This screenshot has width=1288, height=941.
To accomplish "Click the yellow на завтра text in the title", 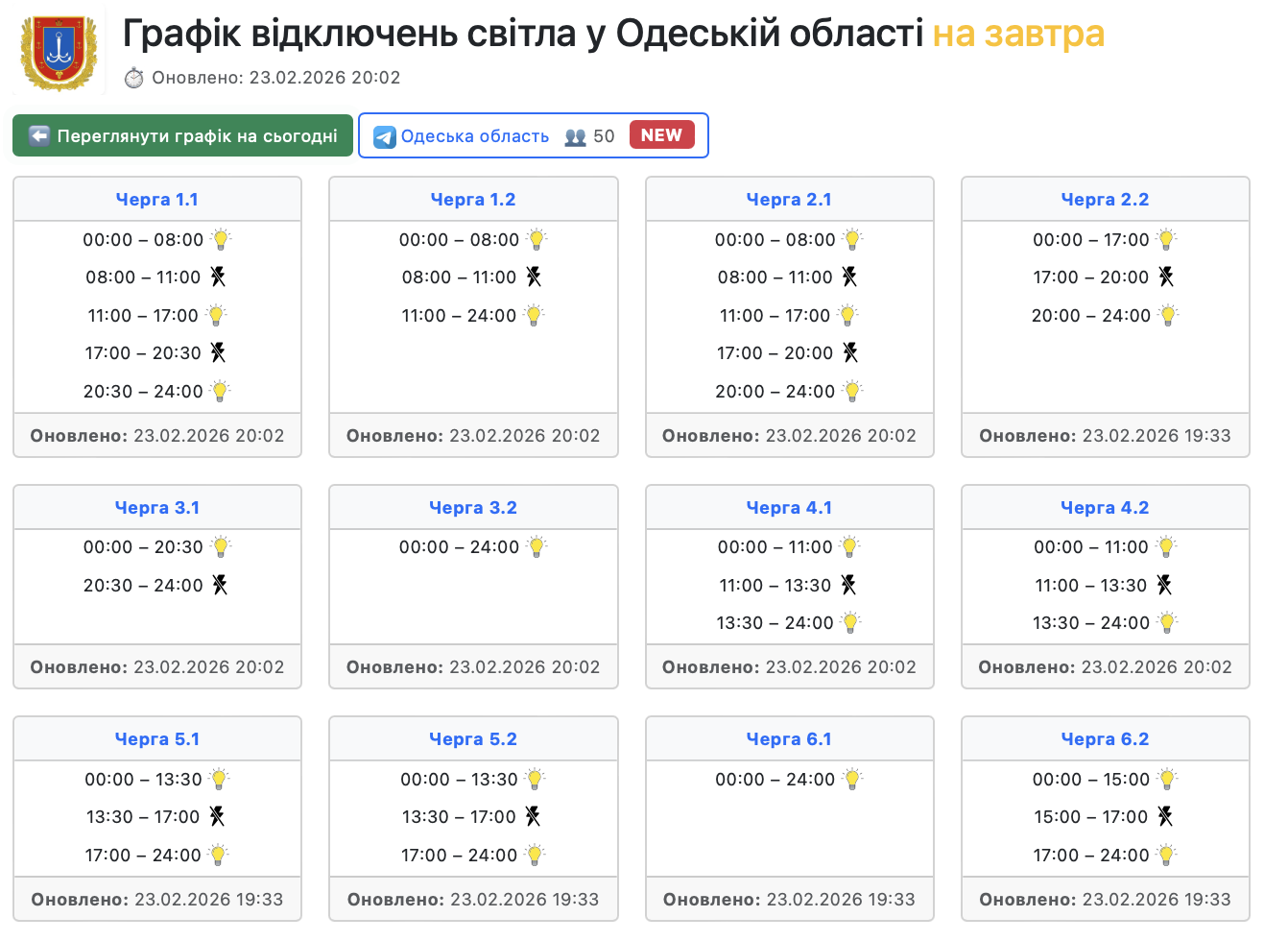I will click(x=1018, y=34).
